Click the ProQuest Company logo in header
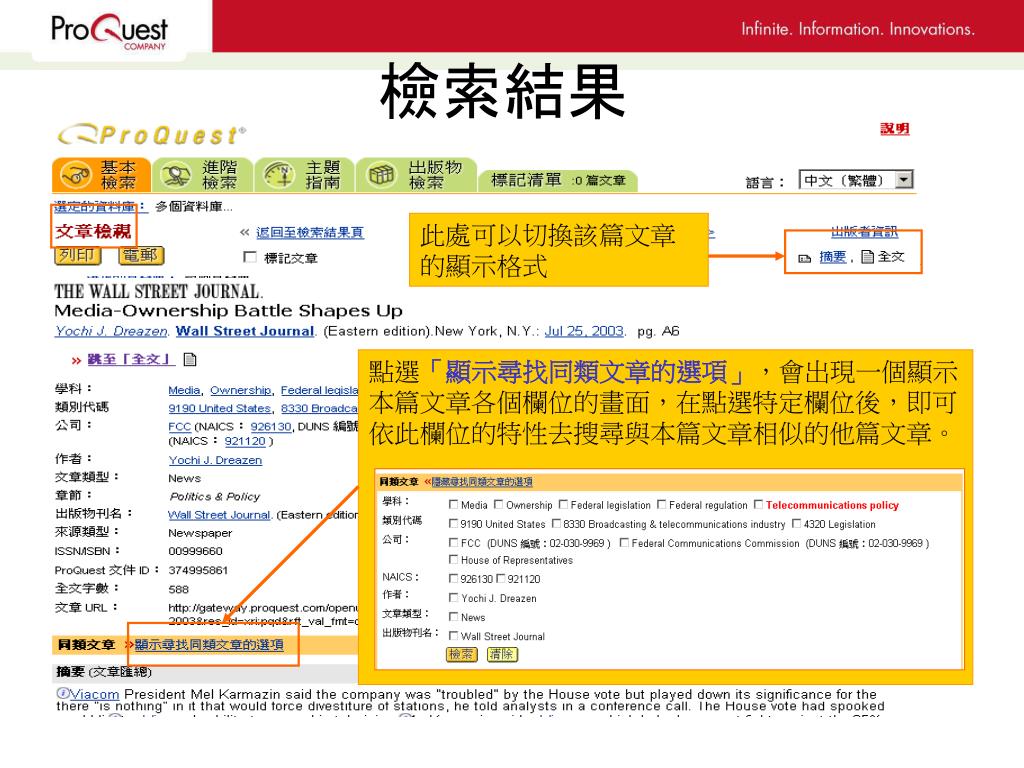Viewport: 1024px width, 768px height. point(109,31)
